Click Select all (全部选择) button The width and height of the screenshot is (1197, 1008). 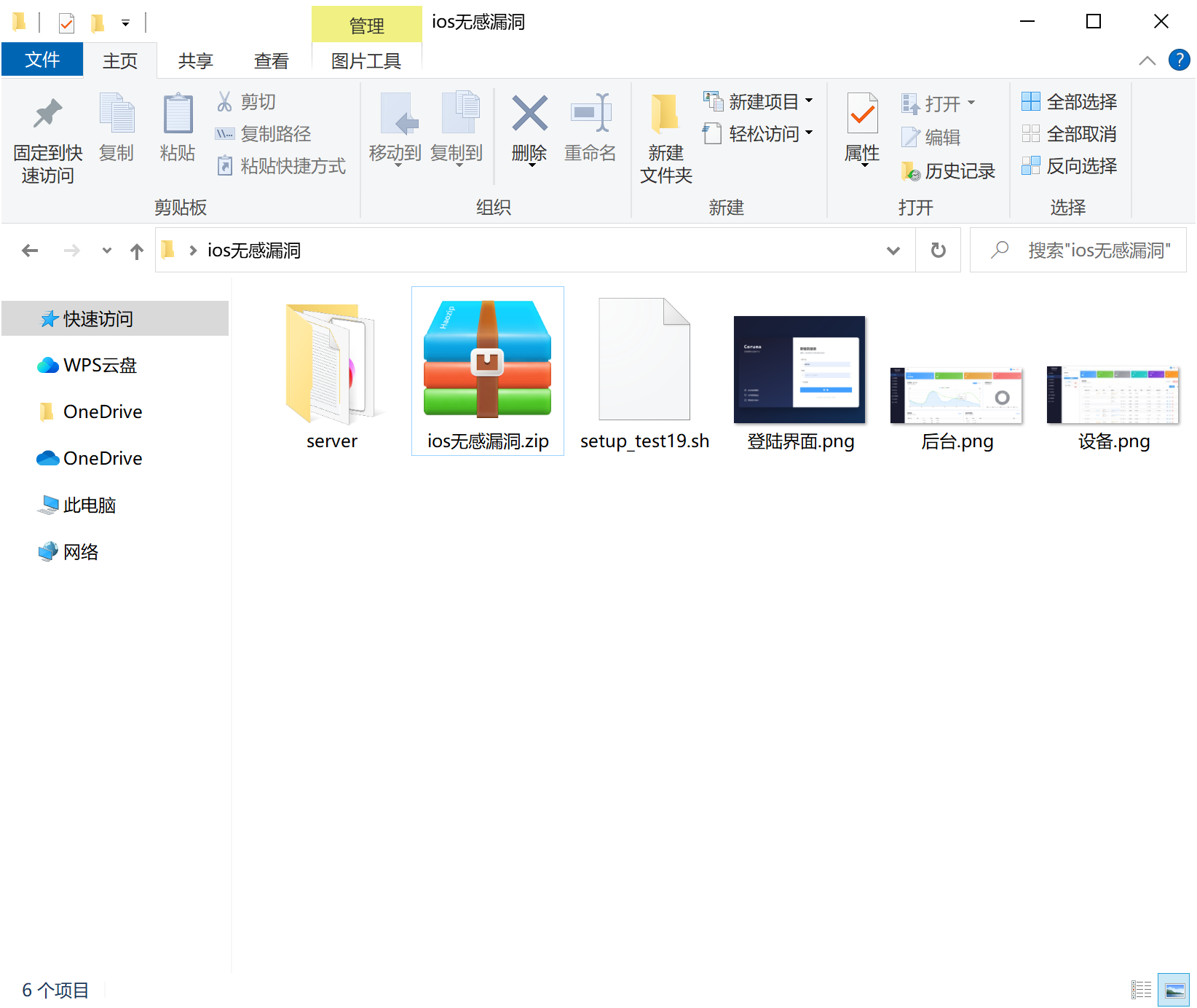tap(1070, 102)
